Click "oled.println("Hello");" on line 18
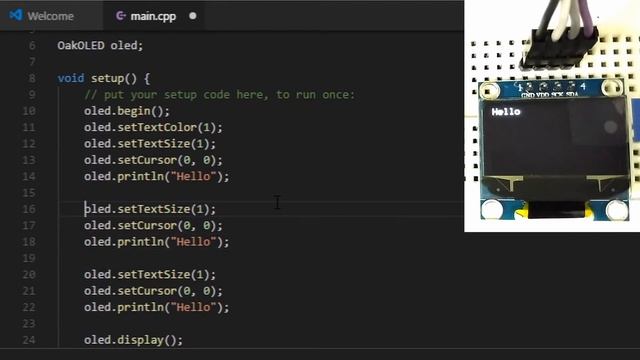This screenshot has width=640, height=360. [157, 242]
